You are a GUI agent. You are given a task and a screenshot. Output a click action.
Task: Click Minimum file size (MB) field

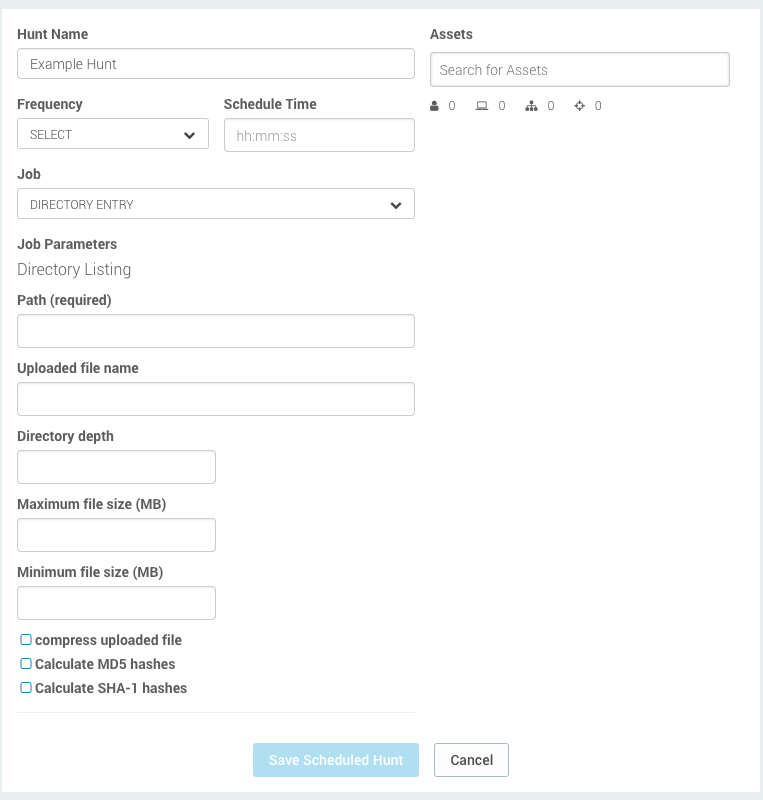click(116, 603)
